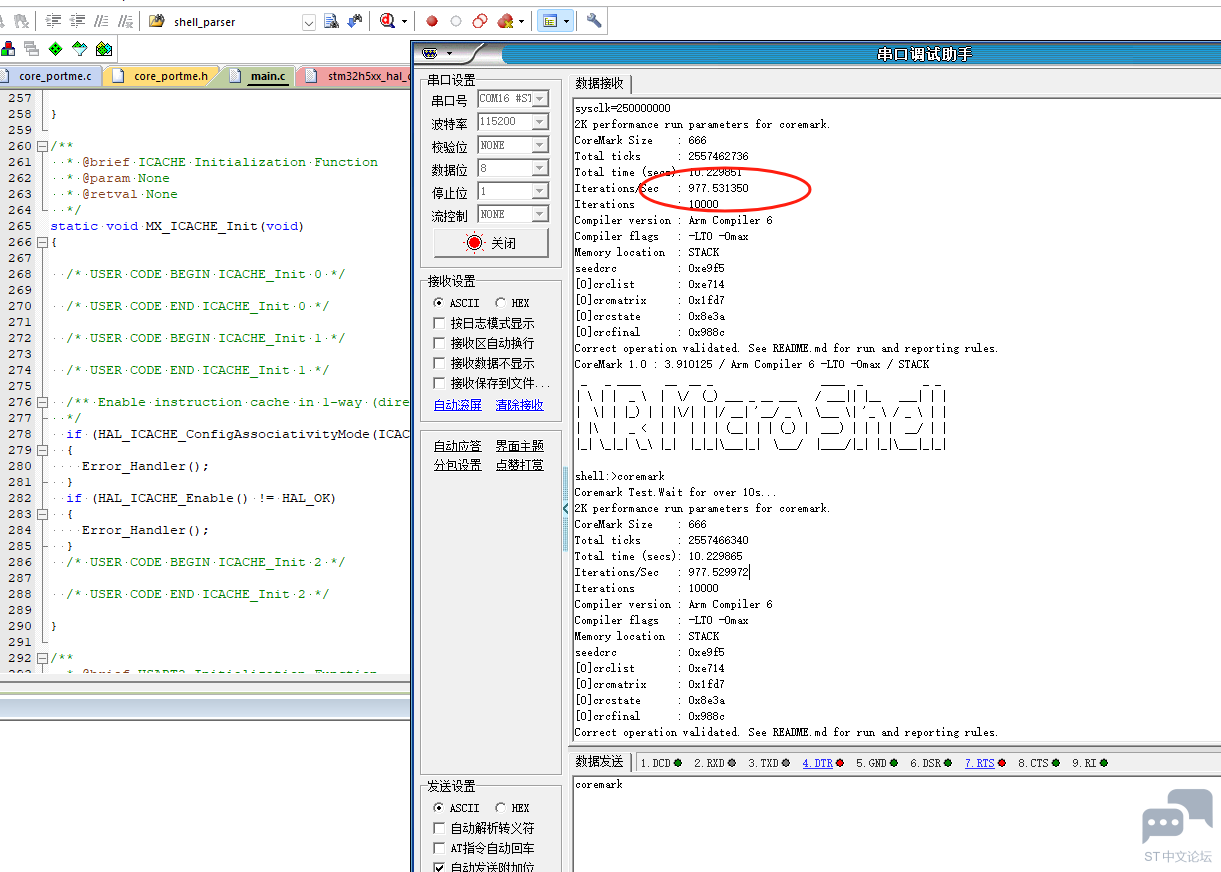Image resolution: width=1221 pixels, height=872 pixels.
Task: Click the window layout toolbar icon
Action: [x=549, y=21]
